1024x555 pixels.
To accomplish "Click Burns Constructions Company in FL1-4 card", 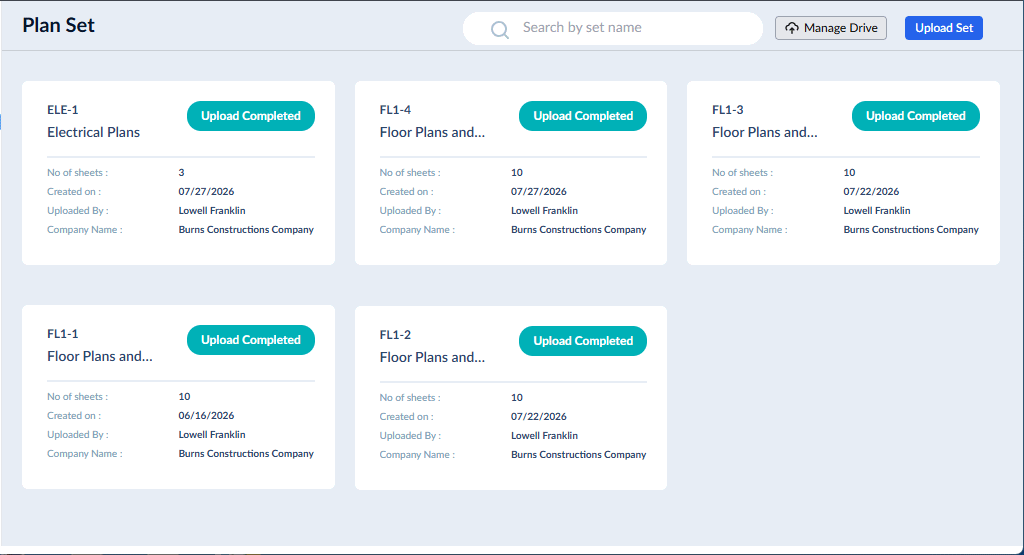I will (579, 230).
